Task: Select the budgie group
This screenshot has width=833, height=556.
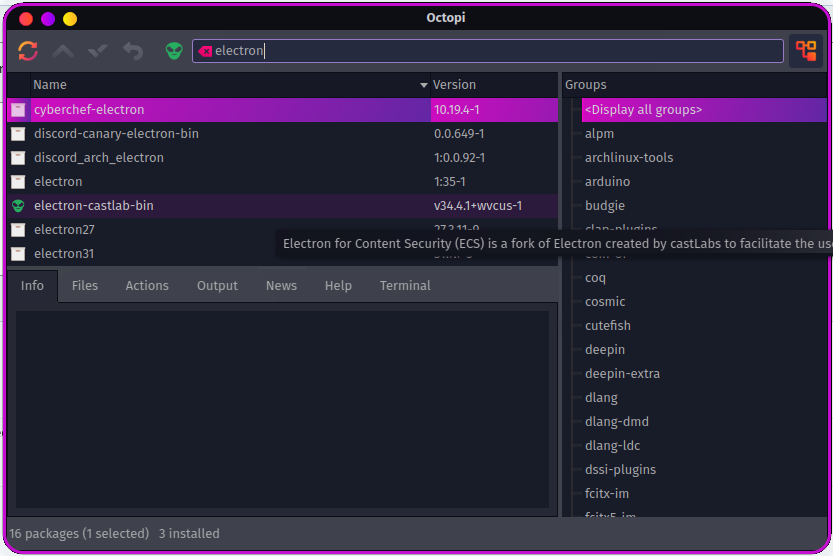Action: [605, 206]
